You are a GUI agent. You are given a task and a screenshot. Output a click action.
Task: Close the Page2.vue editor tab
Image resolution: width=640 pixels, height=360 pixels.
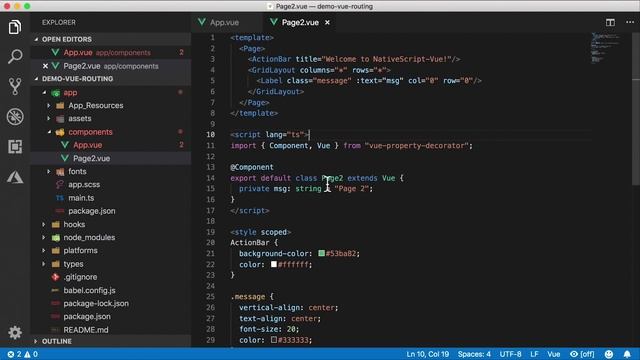(x=327, y=22)
